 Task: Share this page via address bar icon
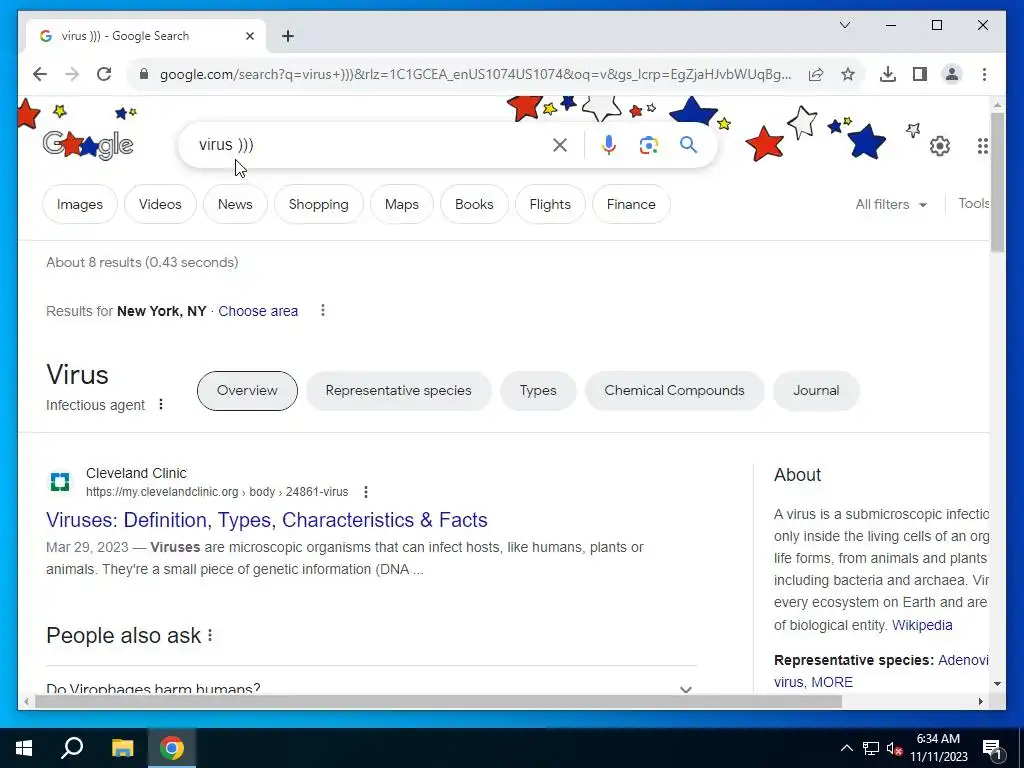click(816, 74)
